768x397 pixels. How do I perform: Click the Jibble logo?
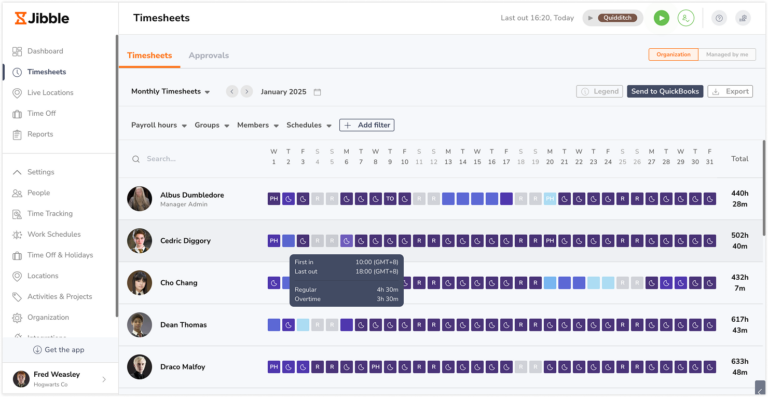pyautogui.click(x=42, y=19)
